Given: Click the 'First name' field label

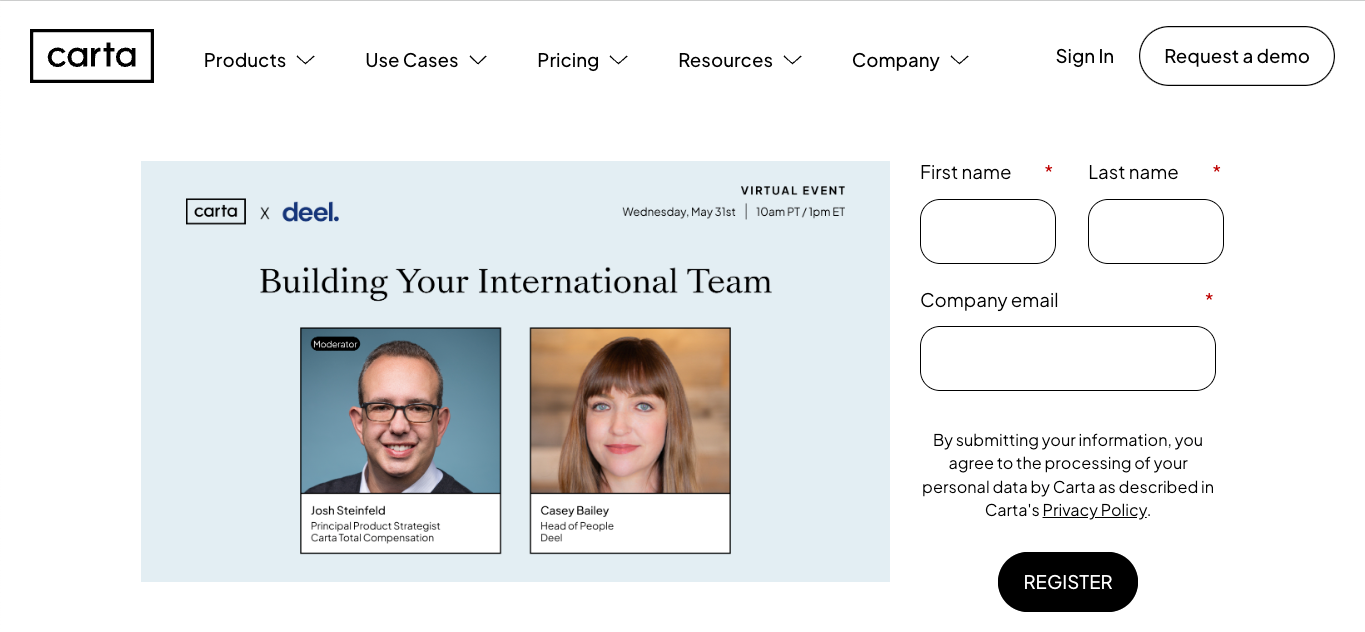Looking at the screenshot, I should click(x=965, y=172).
